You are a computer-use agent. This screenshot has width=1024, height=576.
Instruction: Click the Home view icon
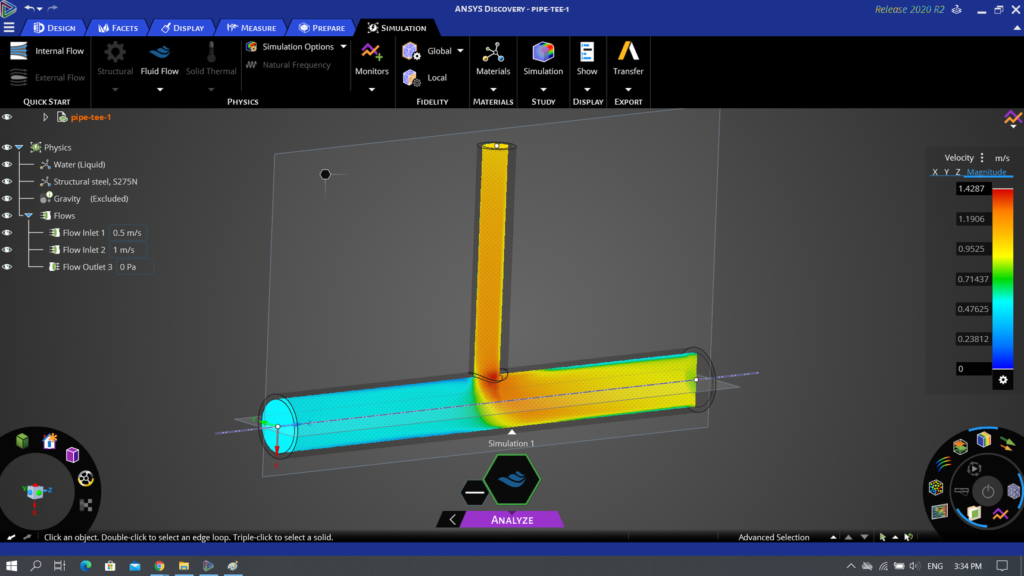(x=50, y=441)
